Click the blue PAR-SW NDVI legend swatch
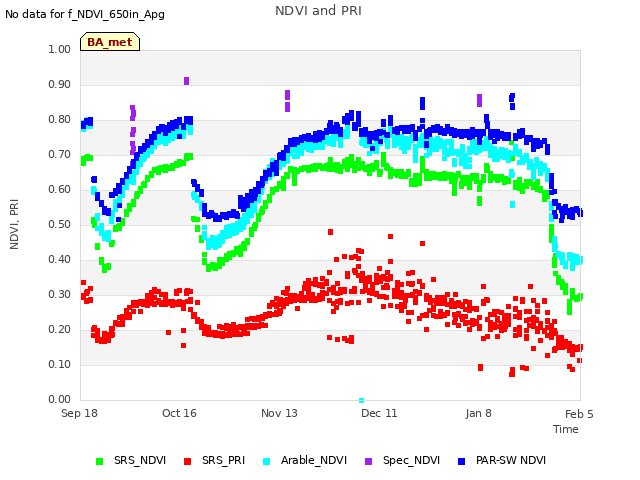This screenshot has width=640, height=480. click(462, 461)
